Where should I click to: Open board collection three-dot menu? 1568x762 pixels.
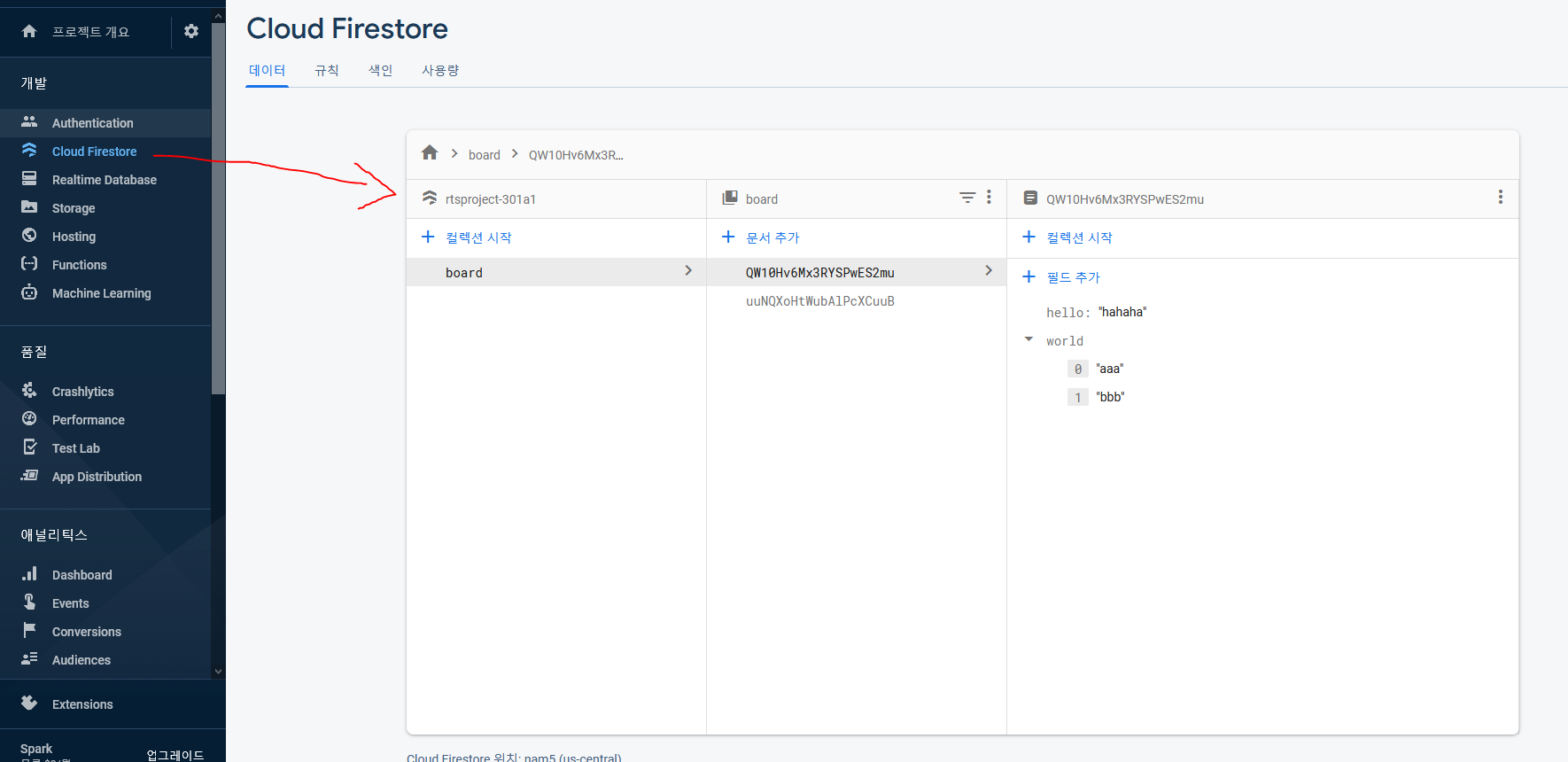(989, 198)
